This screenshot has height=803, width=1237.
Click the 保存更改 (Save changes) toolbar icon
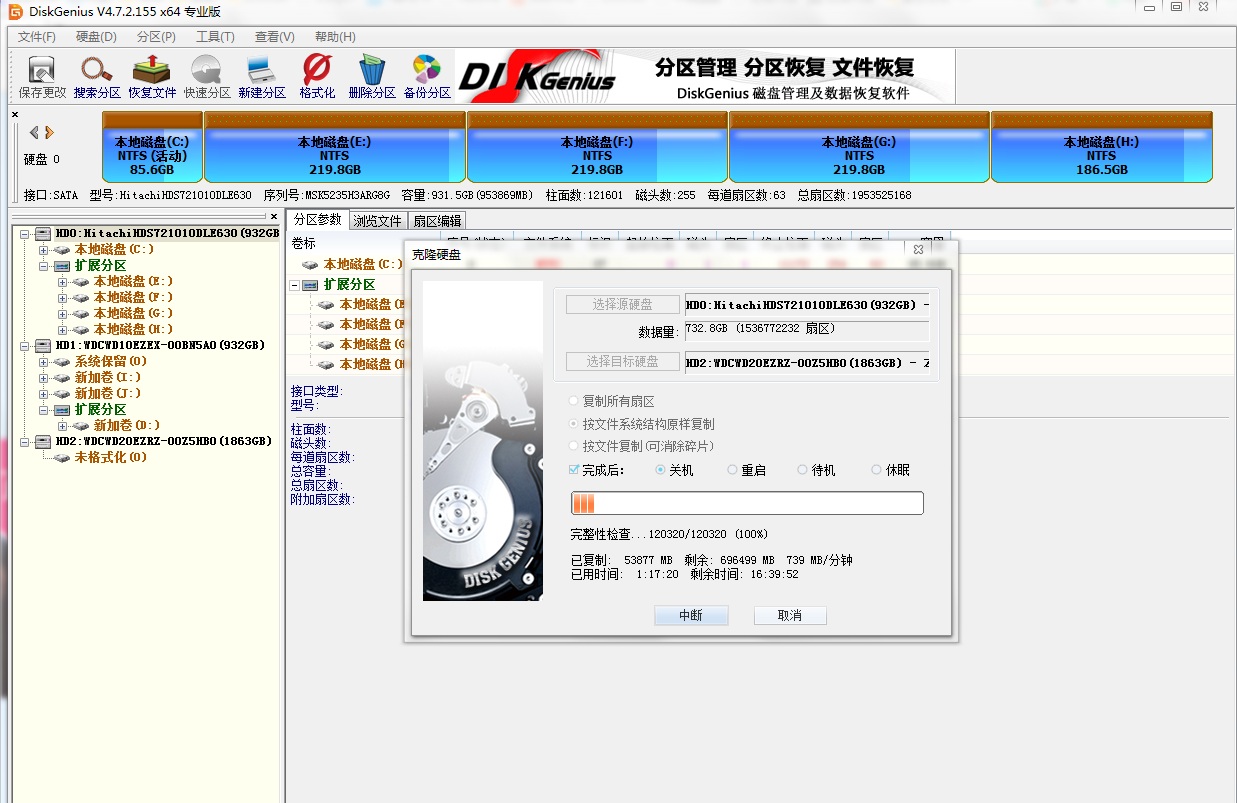tap(42, 77)
